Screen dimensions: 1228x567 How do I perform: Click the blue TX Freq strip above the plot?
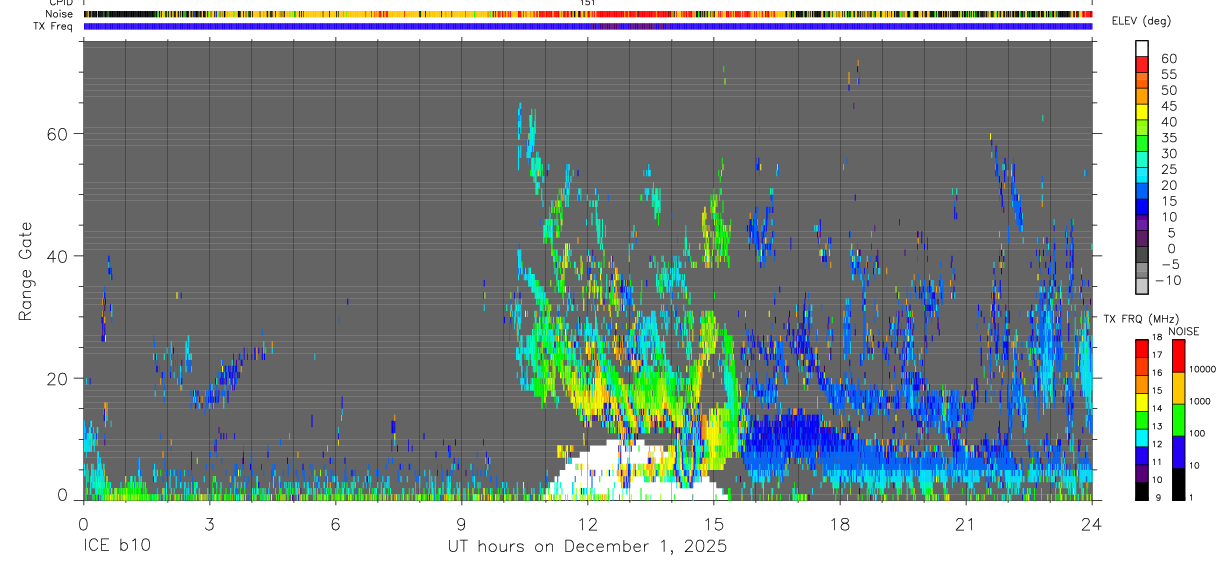(x=588, y=26)
